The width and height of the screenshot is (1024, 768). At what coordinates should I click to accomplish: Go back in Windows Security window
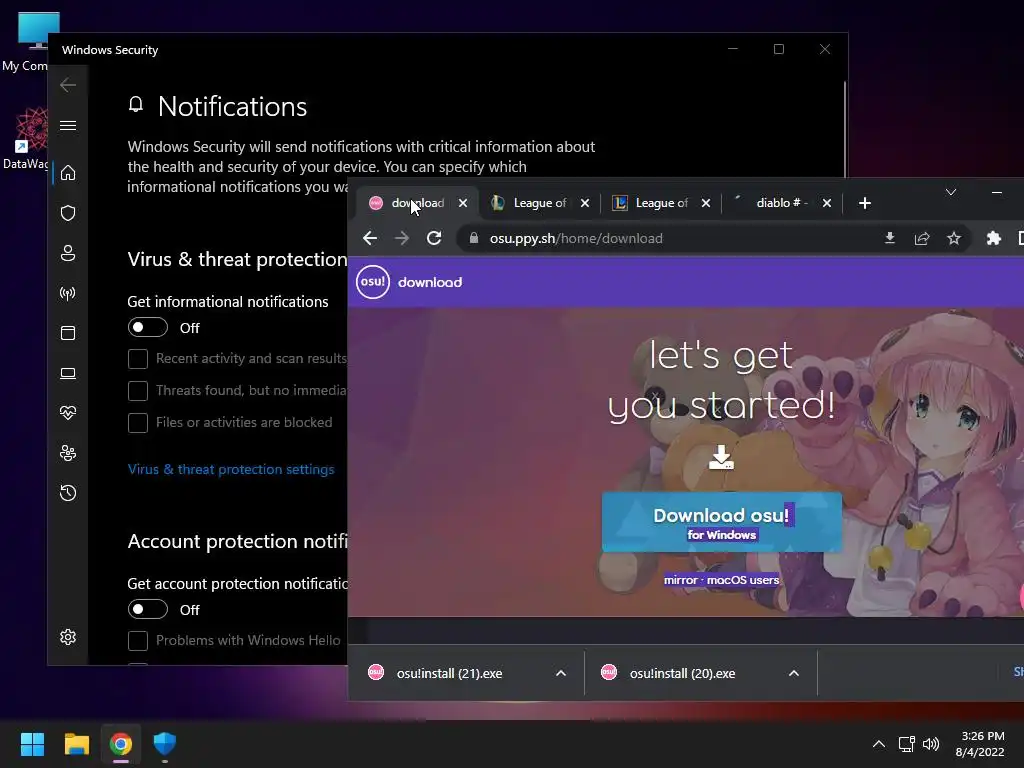68,85
